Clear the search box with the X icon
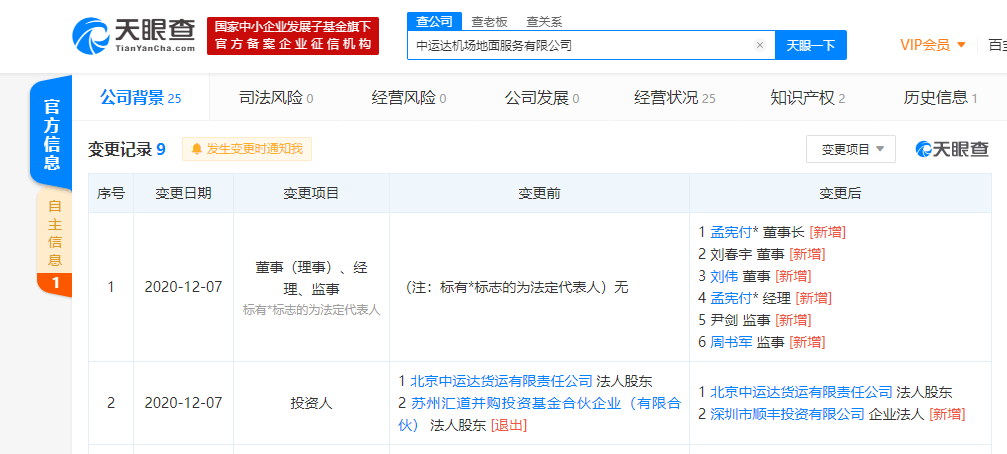 click(x=760, y=45)
